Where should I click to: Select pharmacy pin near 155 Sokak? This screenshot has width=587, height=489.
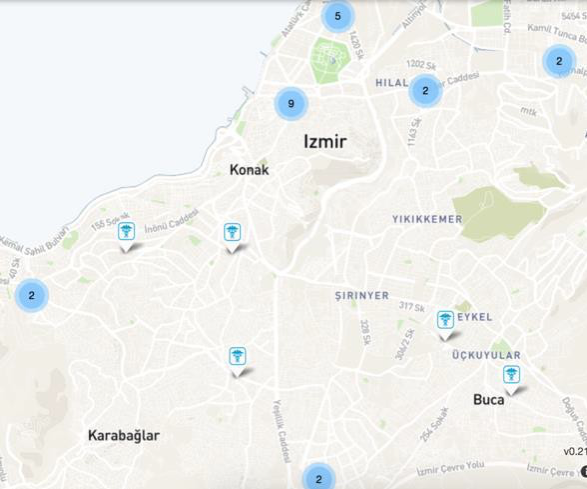[x=126, y=237]
